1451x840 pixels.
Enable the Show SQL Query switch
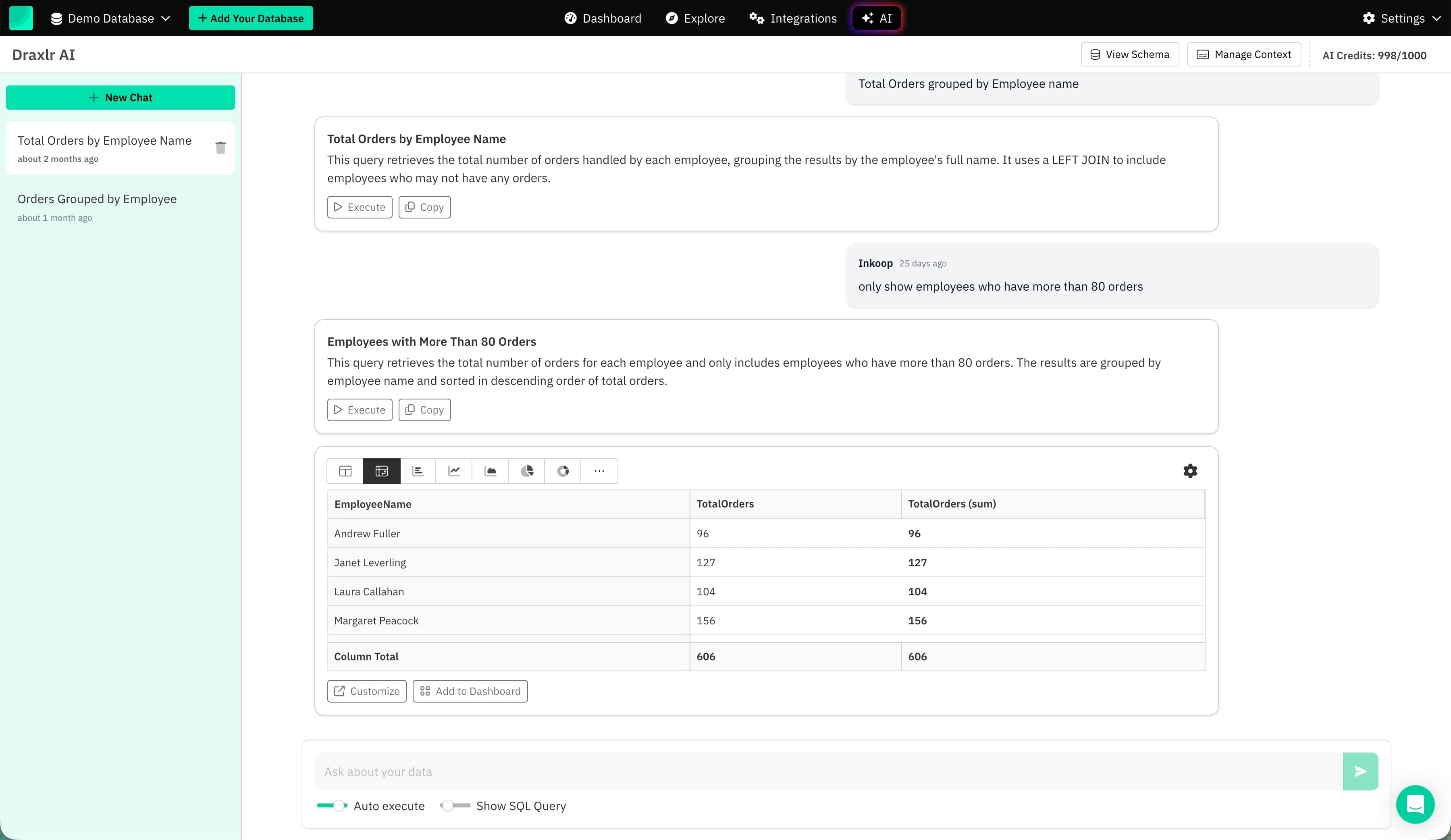pyautogui.click(x=455, y=805)
